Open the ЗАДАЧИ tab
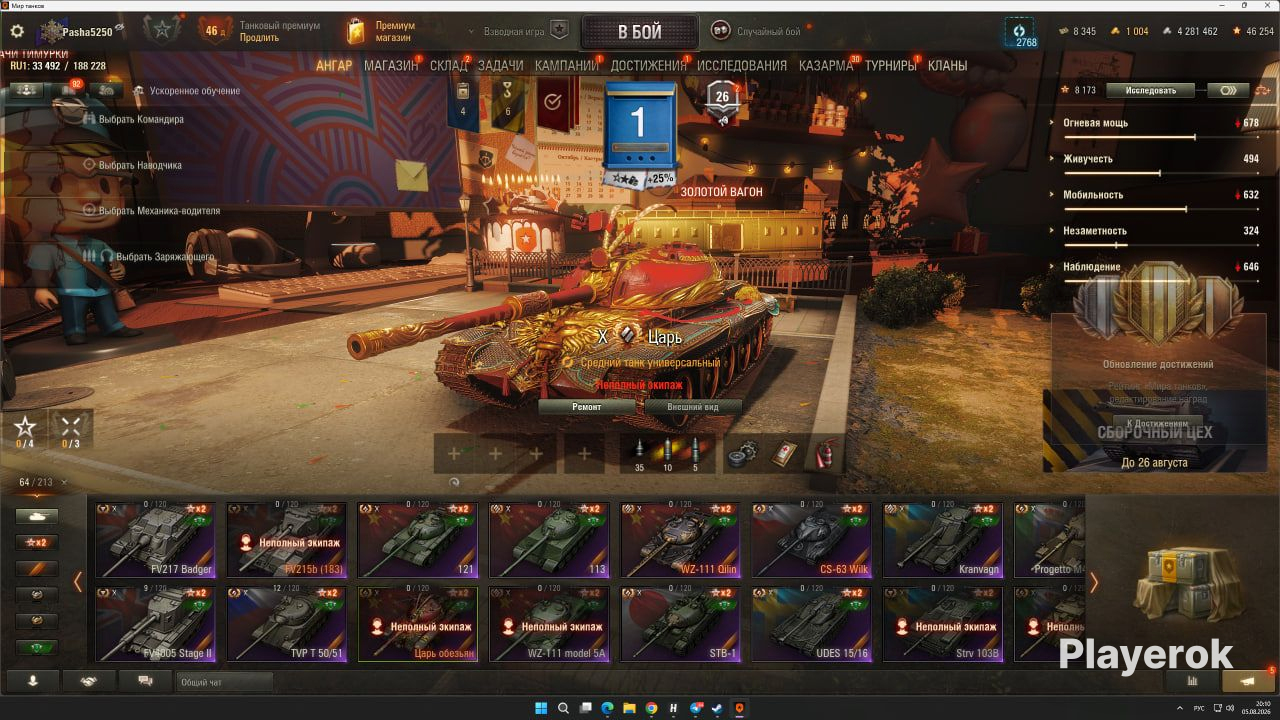Screen dimensions: 1280x720 pos(500,66)
